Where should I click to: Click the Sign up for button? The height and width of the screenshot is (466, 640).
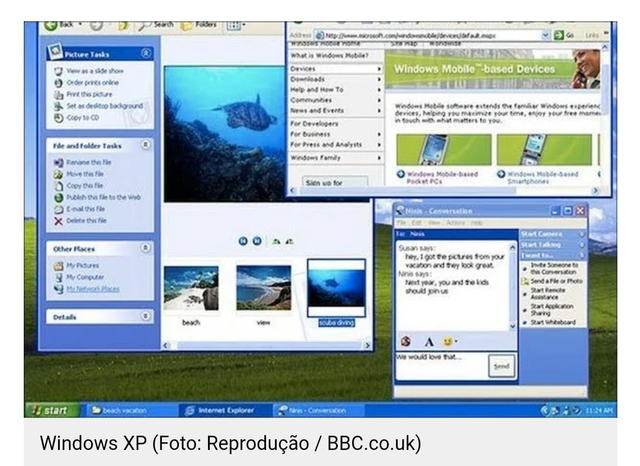coord(335,182)
